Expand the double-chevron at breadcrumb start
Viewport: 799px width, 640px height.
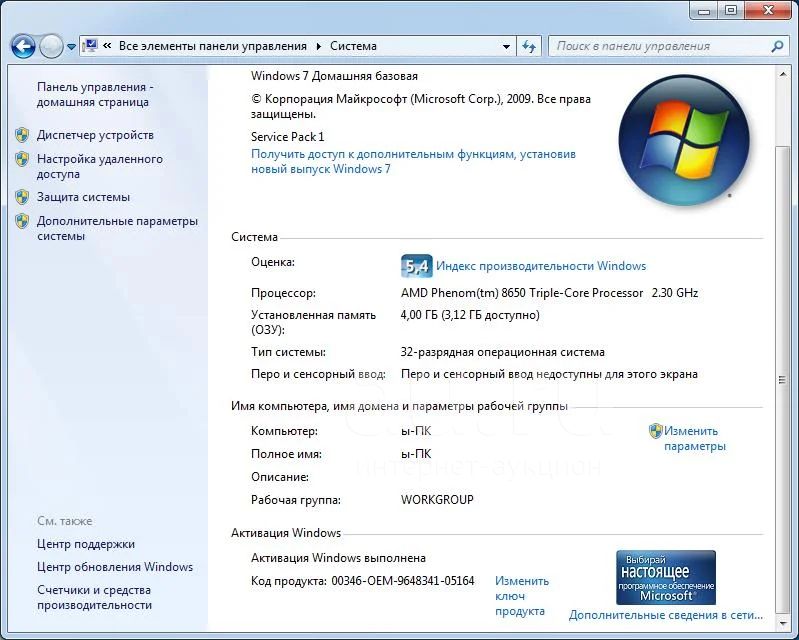coord(107,46)
